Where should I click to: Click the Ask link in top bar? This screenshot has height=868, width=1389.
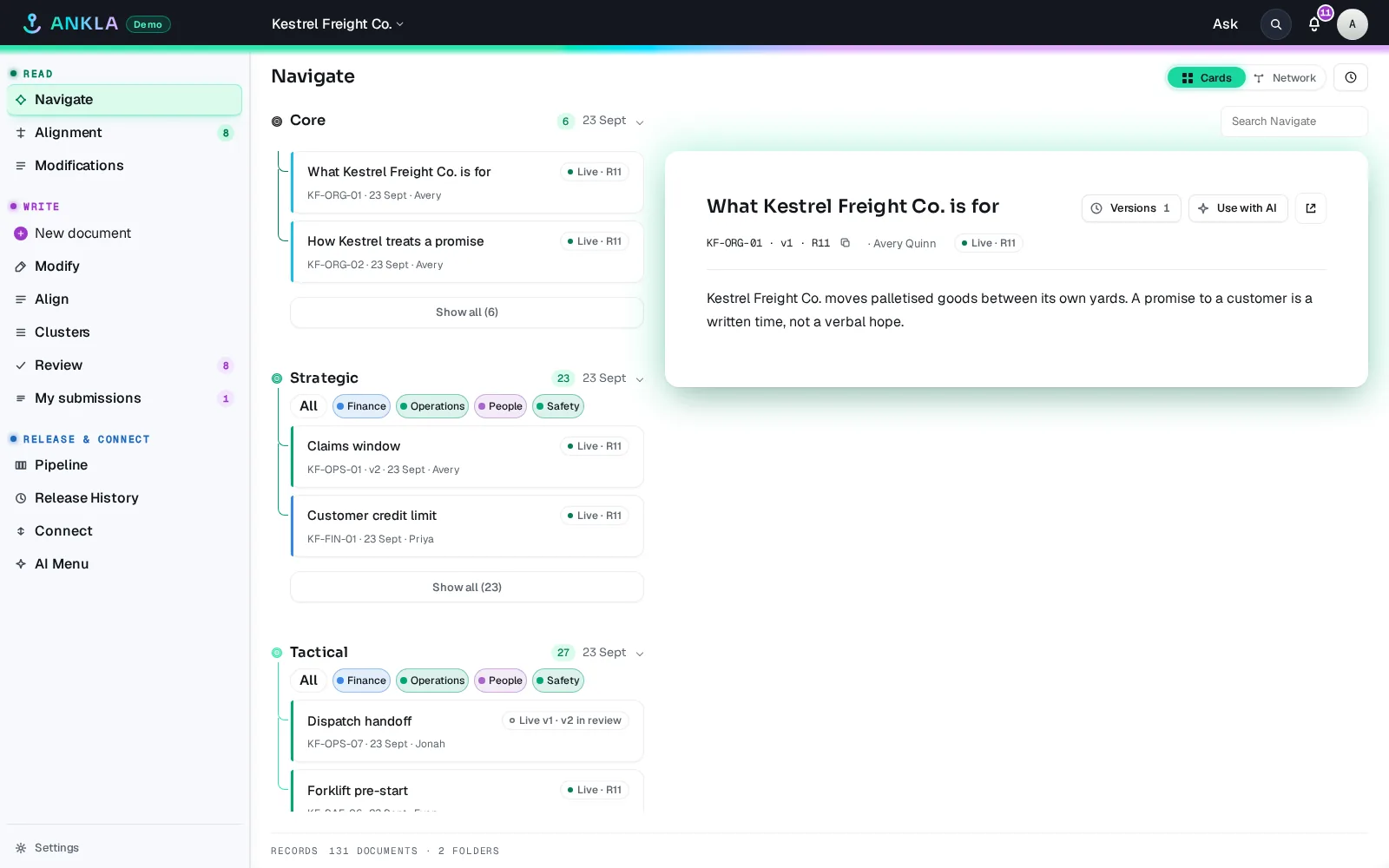(x=1225, y=24)
